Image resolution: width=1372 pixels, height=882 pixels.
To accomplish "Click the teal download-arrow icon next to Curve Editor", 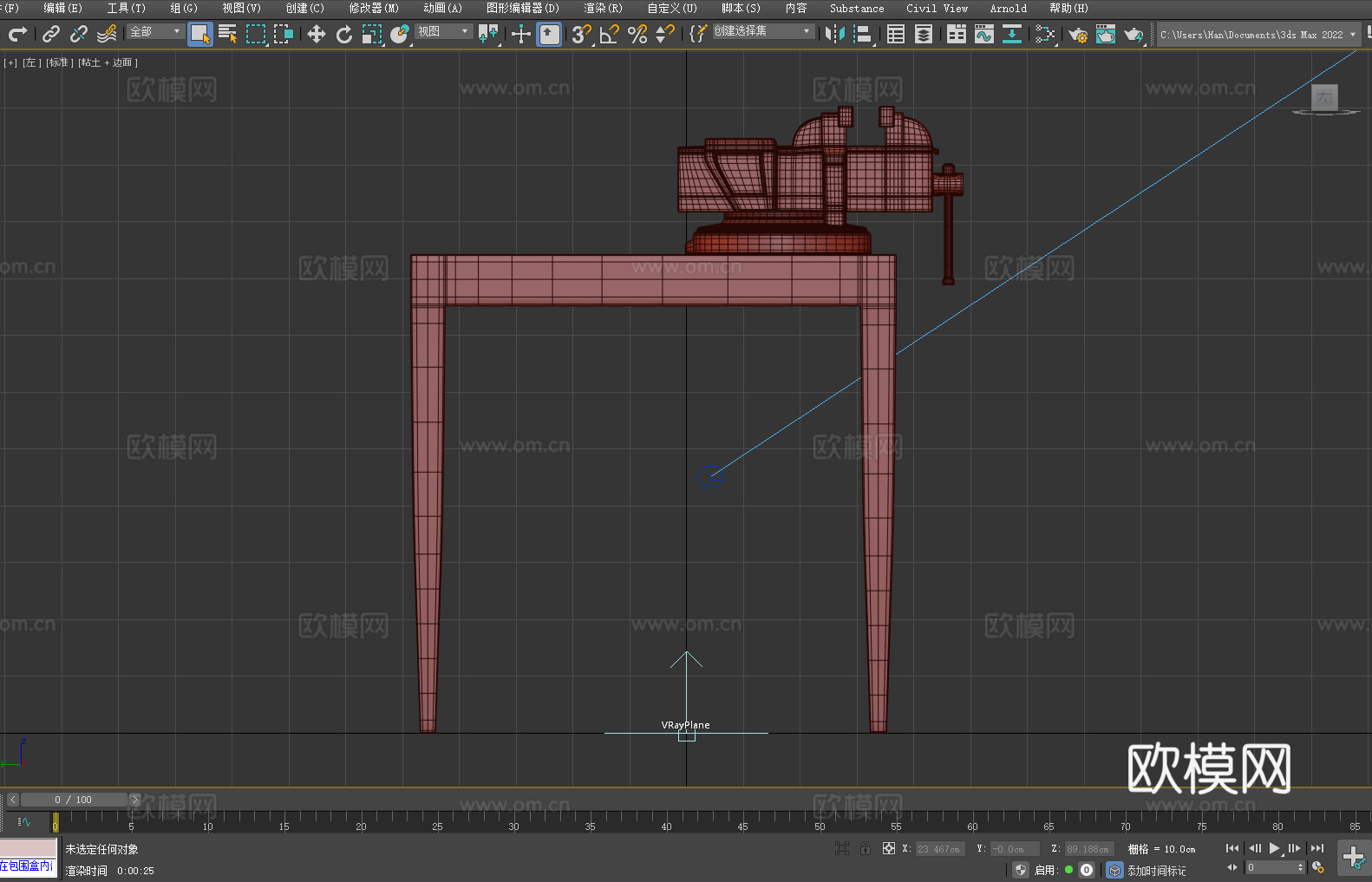I will coord(1012,34).
